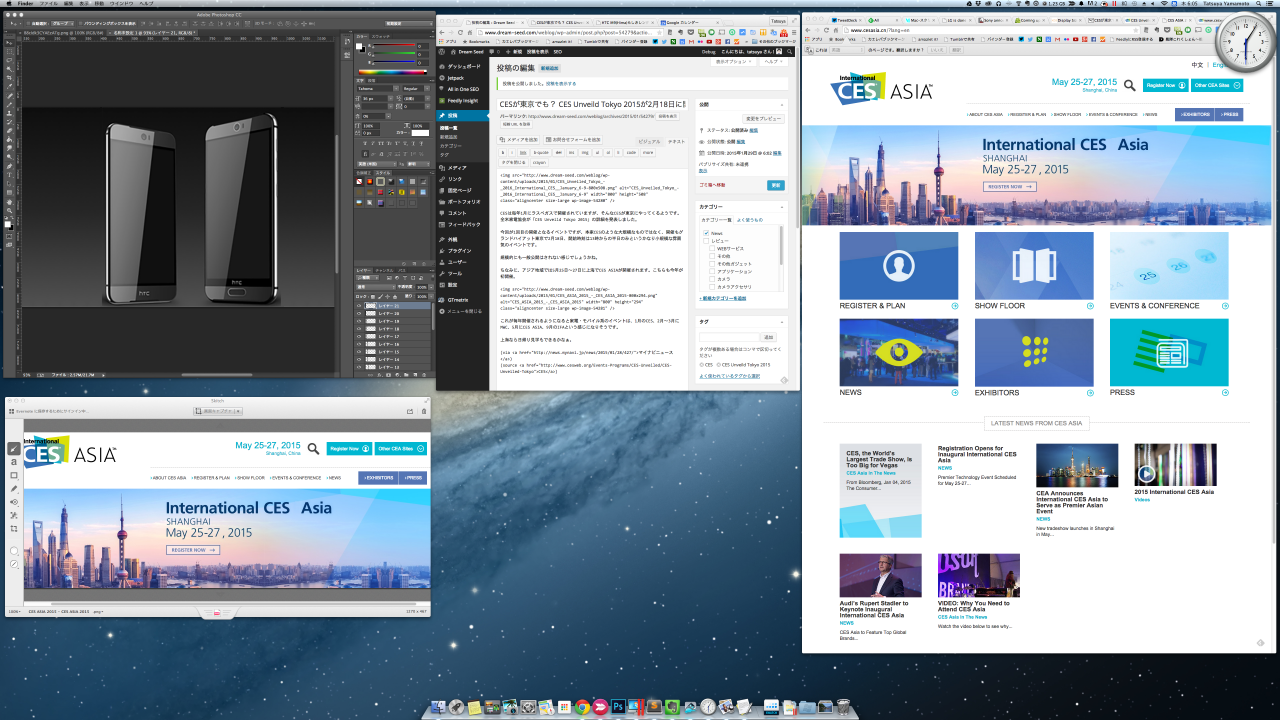Viewport: 1280px width, 720px height.
Task: Select the Move tool in Photoshop toolbar
Action: pos(9,43)
